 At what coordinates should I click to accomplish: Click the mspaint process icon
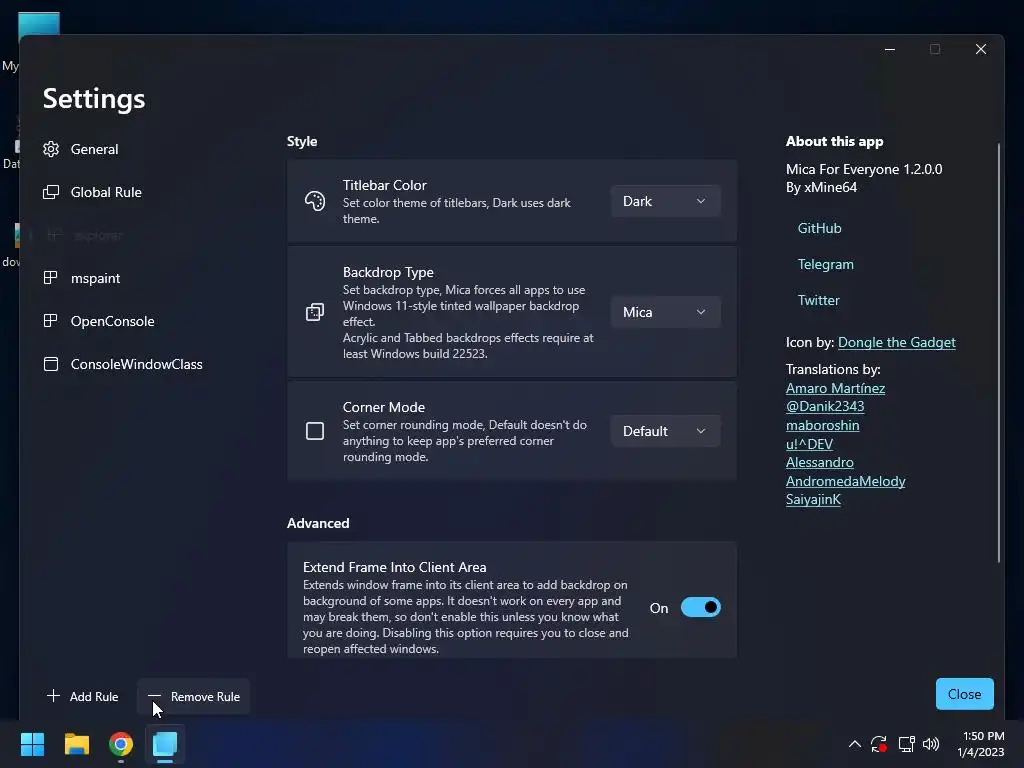coord(51,278)
